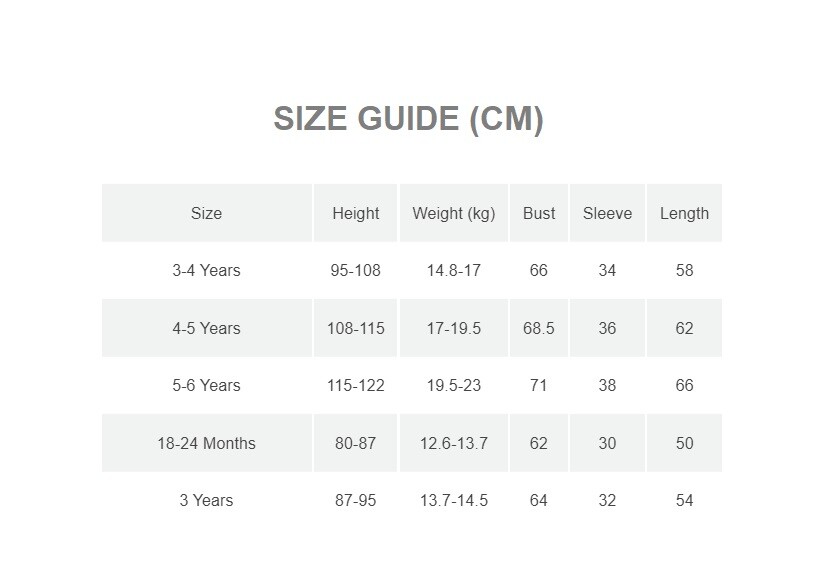Screen dimensions: 833x578
Task: Click the 13.7-14.5 weight value
Action: point(453,500)
